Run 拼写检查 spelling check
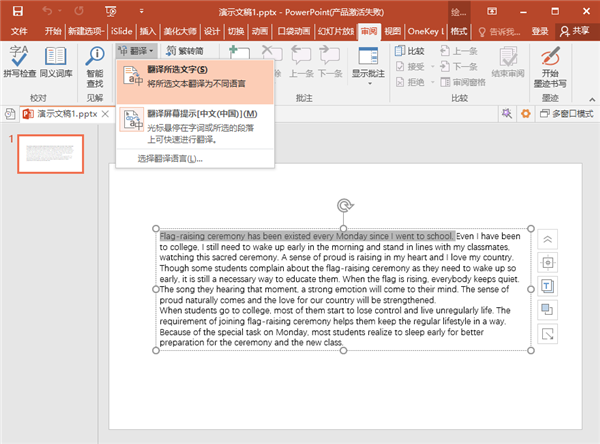 [19, 62]
